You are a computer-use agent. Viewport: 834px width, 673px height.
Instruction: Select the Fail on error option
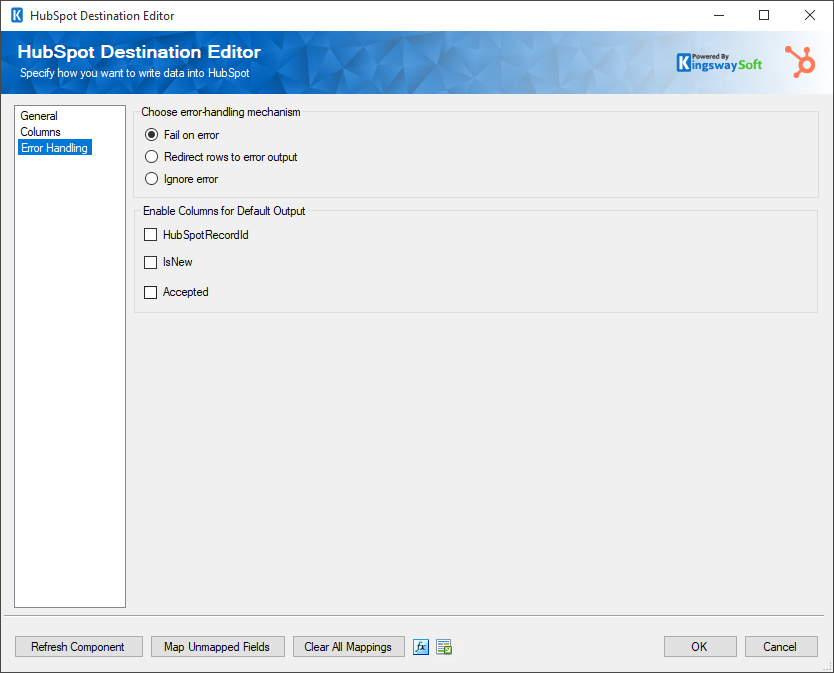tap(151, 135)
